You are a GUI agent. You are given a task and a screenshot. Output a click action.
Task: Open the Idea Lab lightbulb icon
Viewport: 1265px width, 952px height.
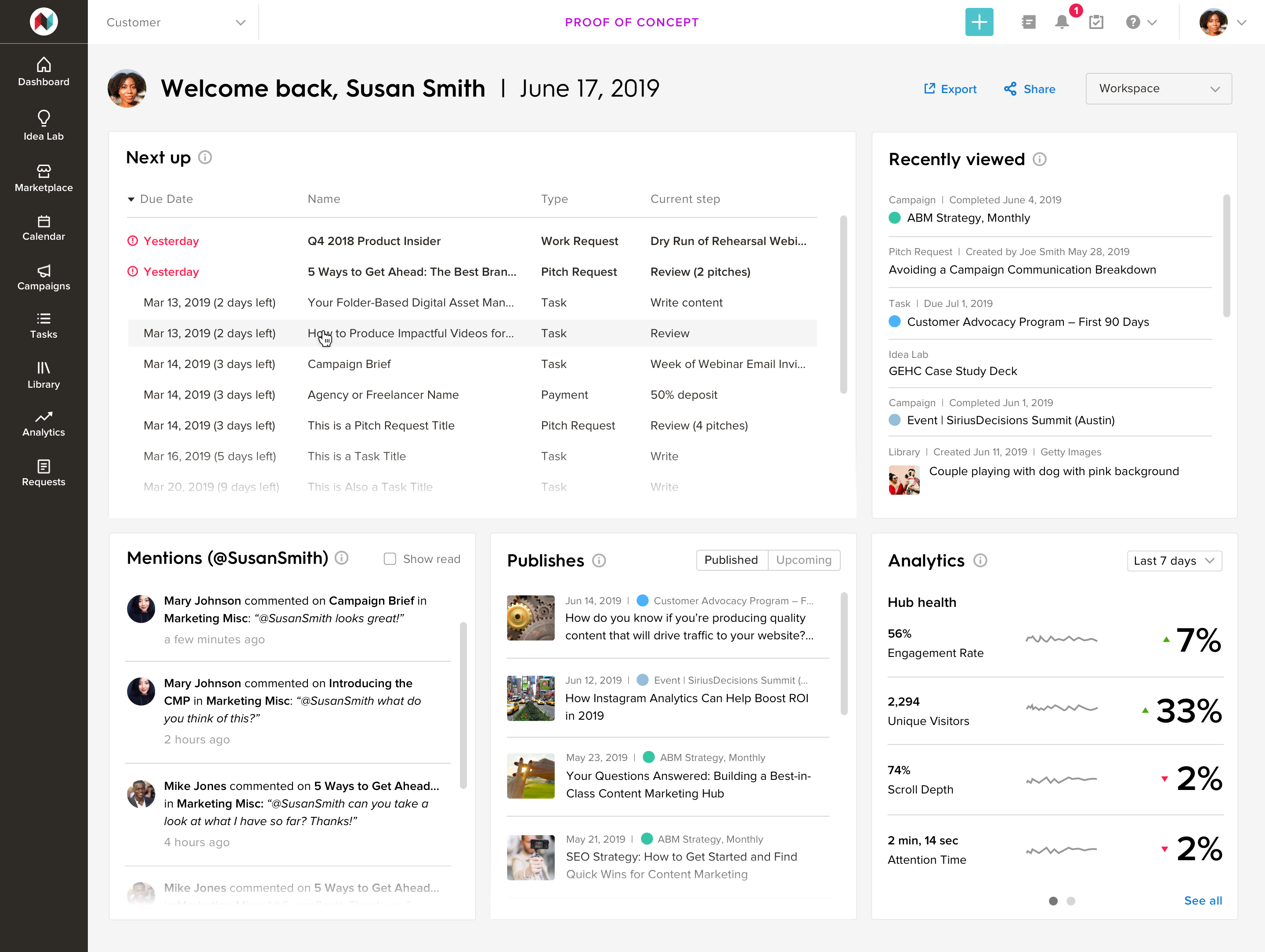tap(43, 119)
